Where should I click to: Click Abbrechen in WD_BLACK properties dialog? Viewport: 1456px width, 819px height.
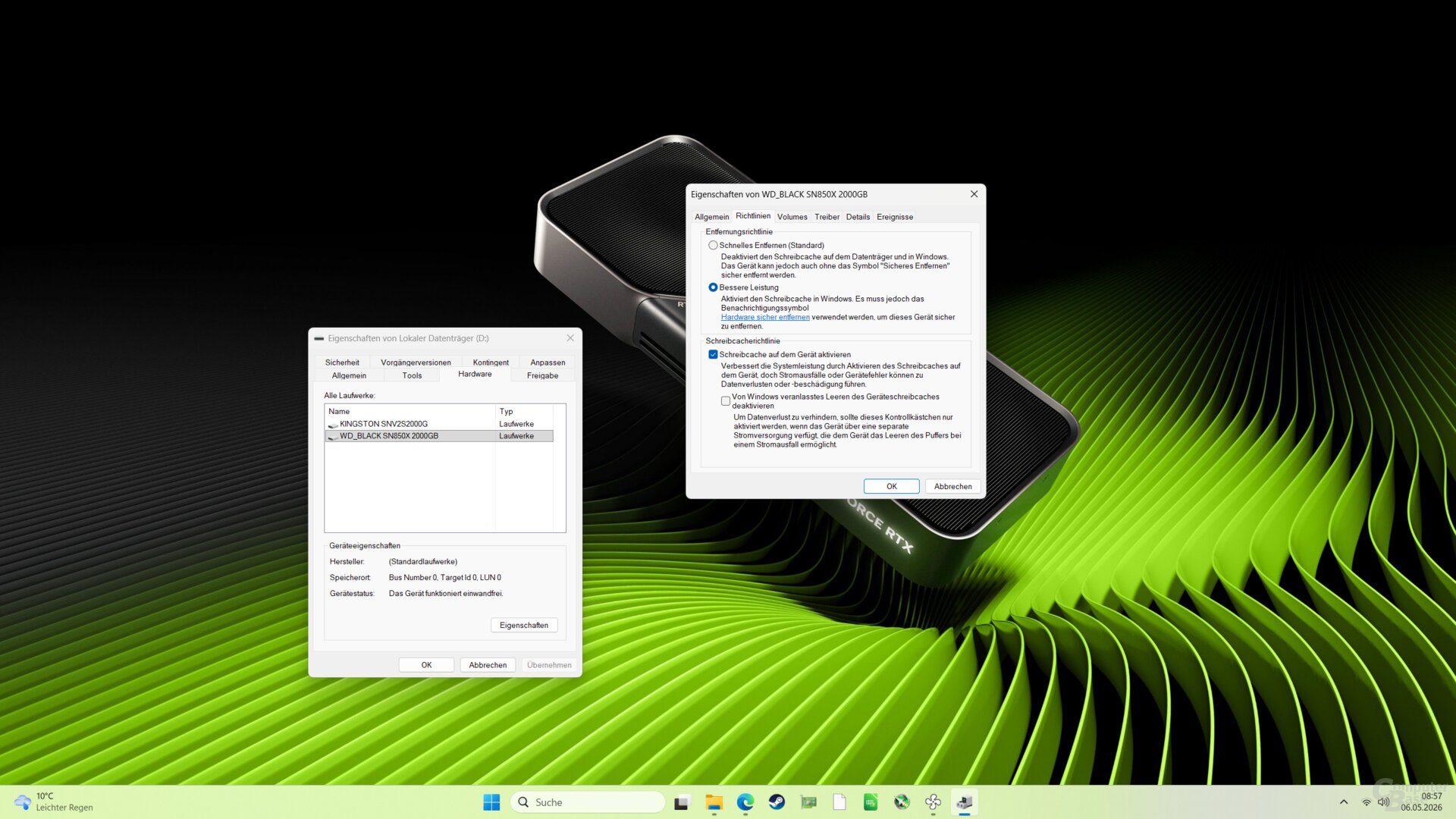click(952, 487)
